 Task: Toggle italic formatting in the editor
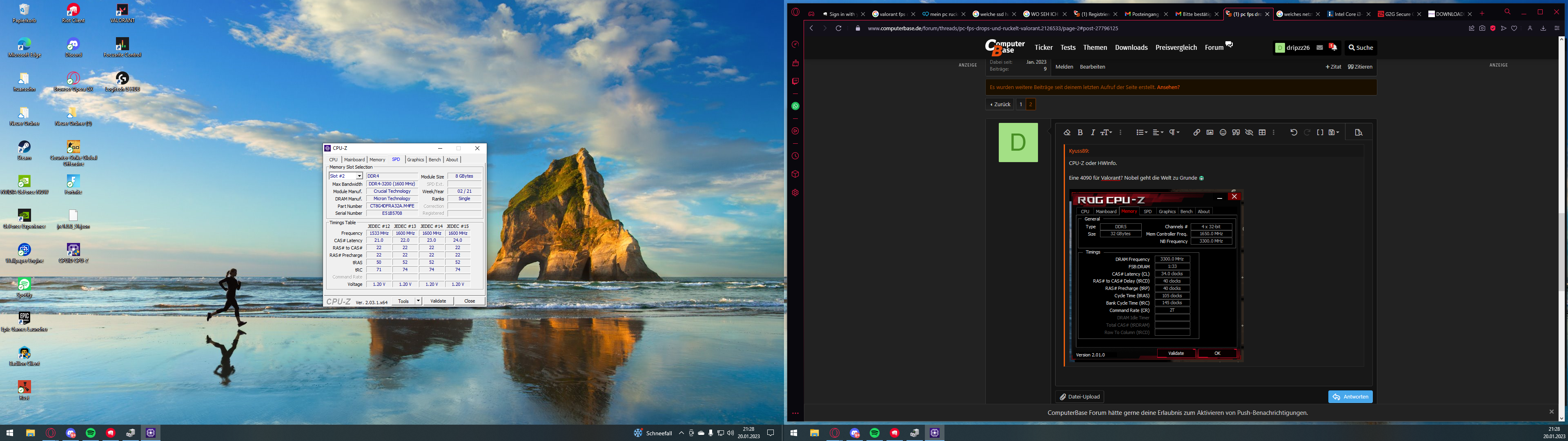(x=1093, y=132)
